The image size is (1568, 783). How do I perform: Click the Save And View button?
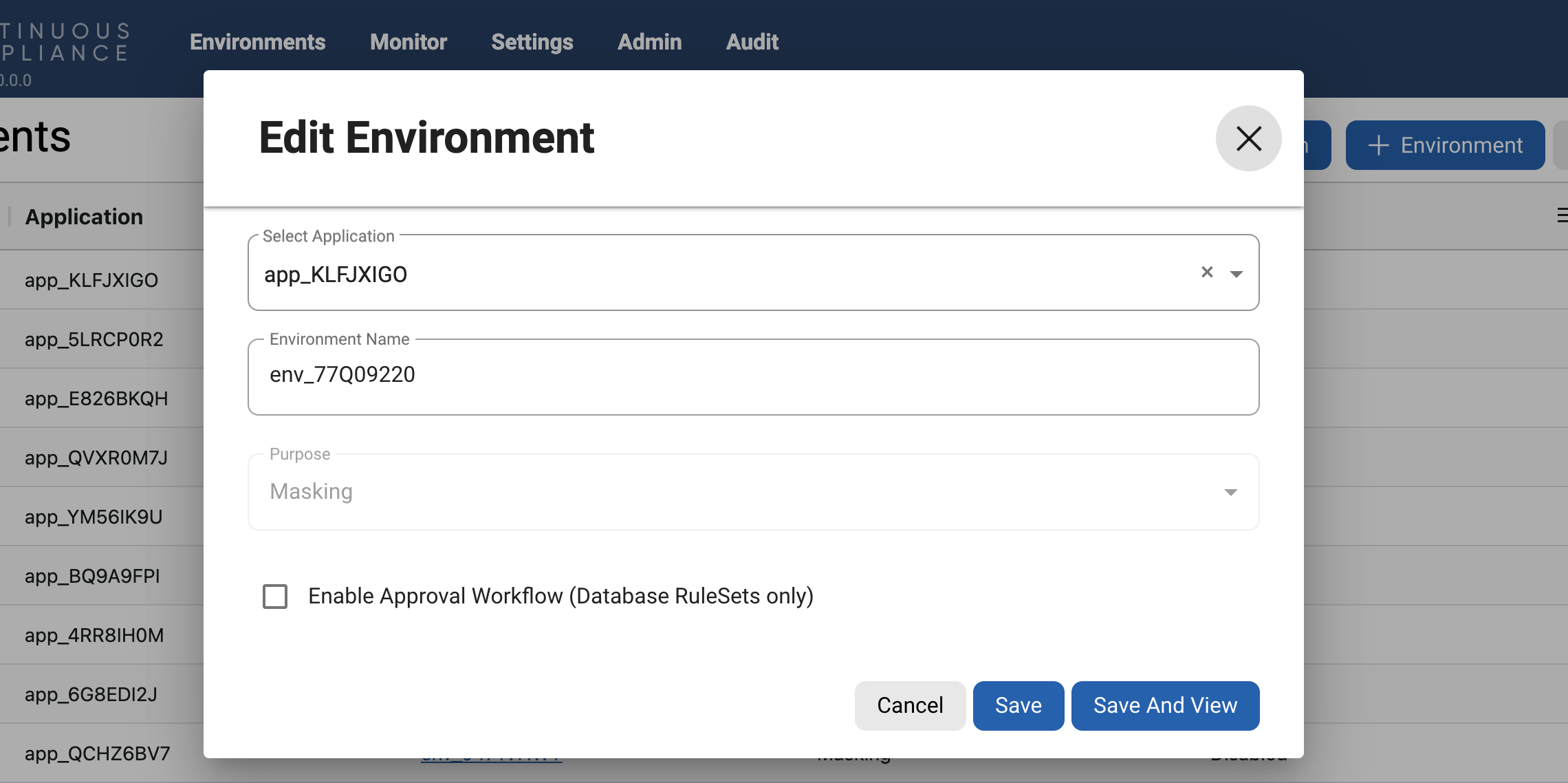coord(1164,705)
